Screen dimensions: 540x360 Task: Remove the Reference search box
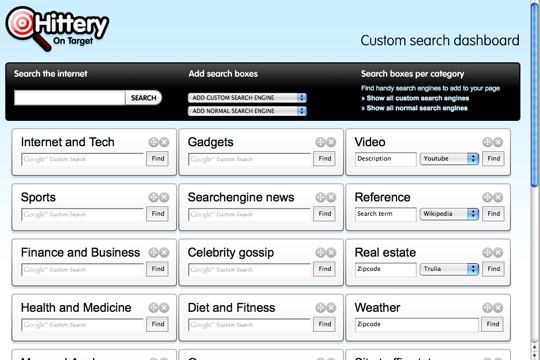pos(498,197)
